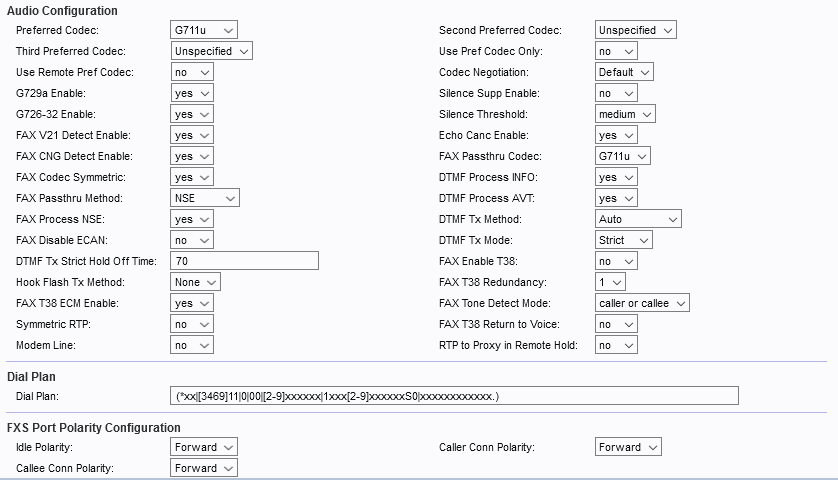Viewport: 838px width, 480px height.
Task: Click the Audio Configuration section heading
Action: 62,11
